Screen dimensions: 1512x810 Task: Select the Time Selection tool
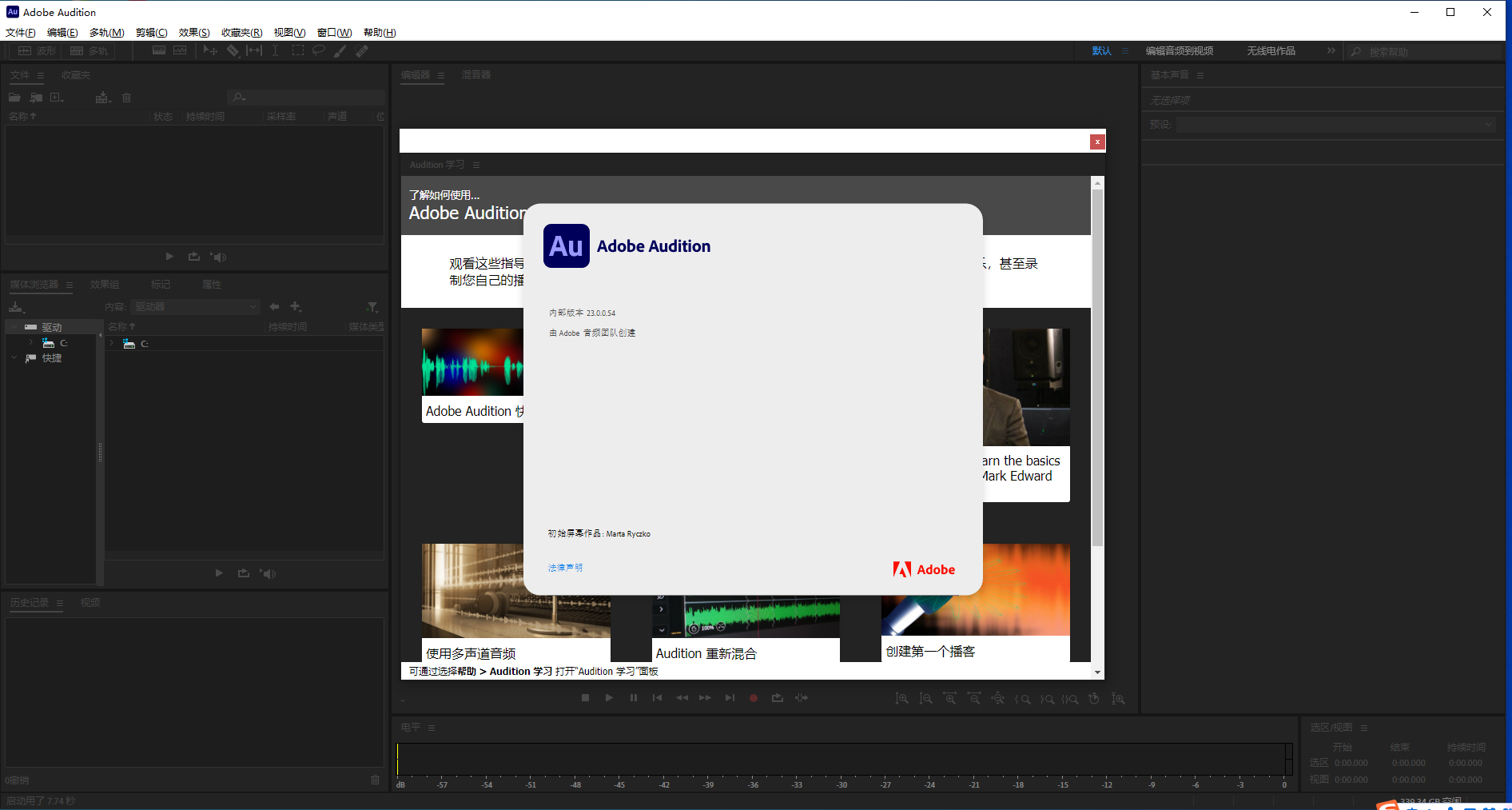[x=276, y=50]
